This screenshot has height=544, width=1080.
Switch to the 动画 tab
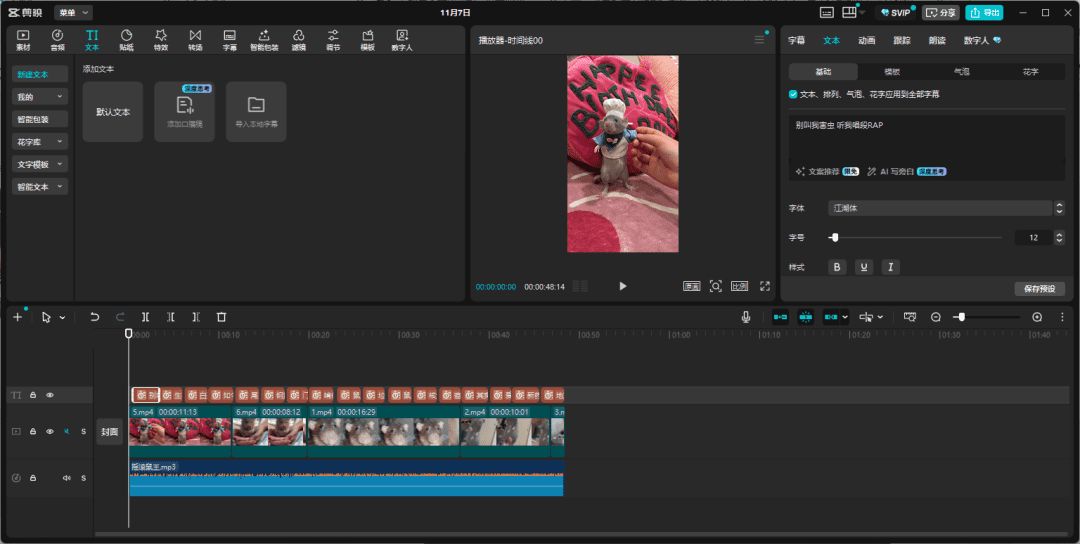point(866,41)
